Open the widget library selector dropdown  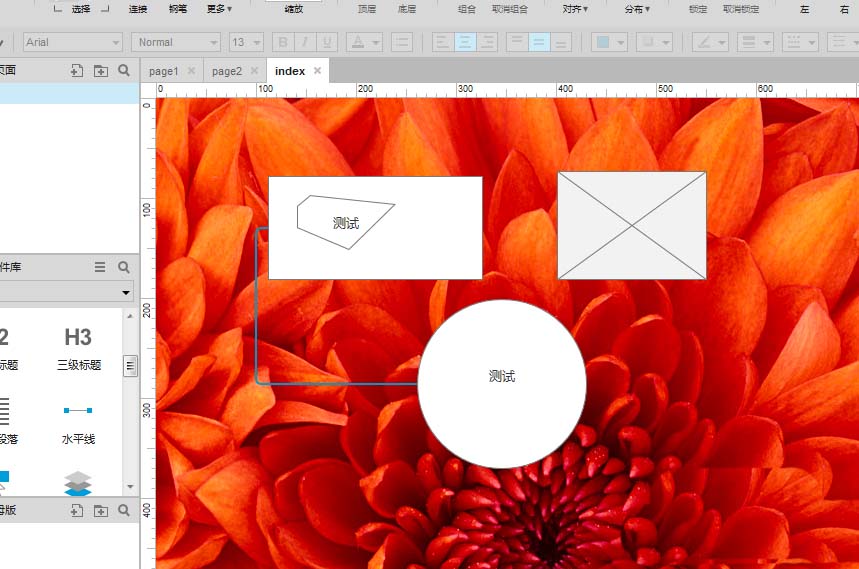pyautogui.click(x=66, y=292)
